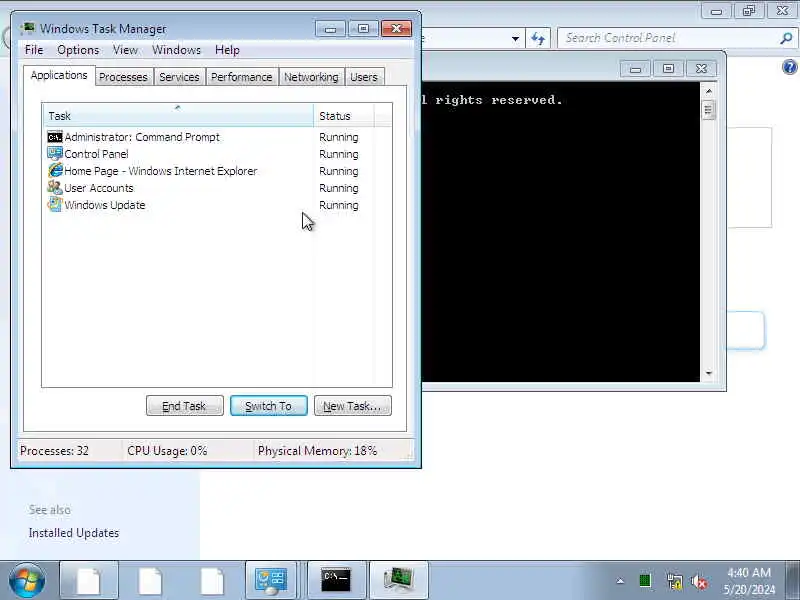Screen dimensions: 800x600
Task: Click the Command Prompt scrollbar thumb
Action: 708,110
